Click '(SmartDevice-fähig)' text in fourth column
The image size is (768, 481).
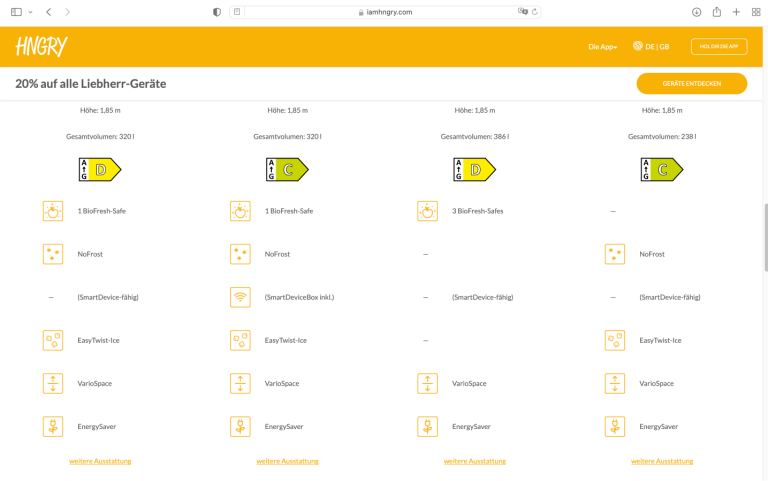670,297
